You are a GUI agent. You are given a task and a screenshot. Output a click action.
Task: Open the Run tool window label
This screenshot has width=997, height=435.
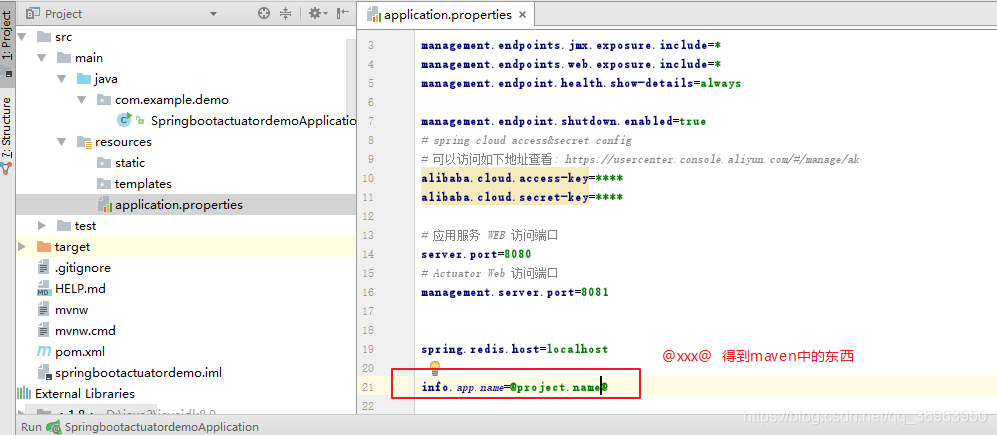(x=31, y=427)
